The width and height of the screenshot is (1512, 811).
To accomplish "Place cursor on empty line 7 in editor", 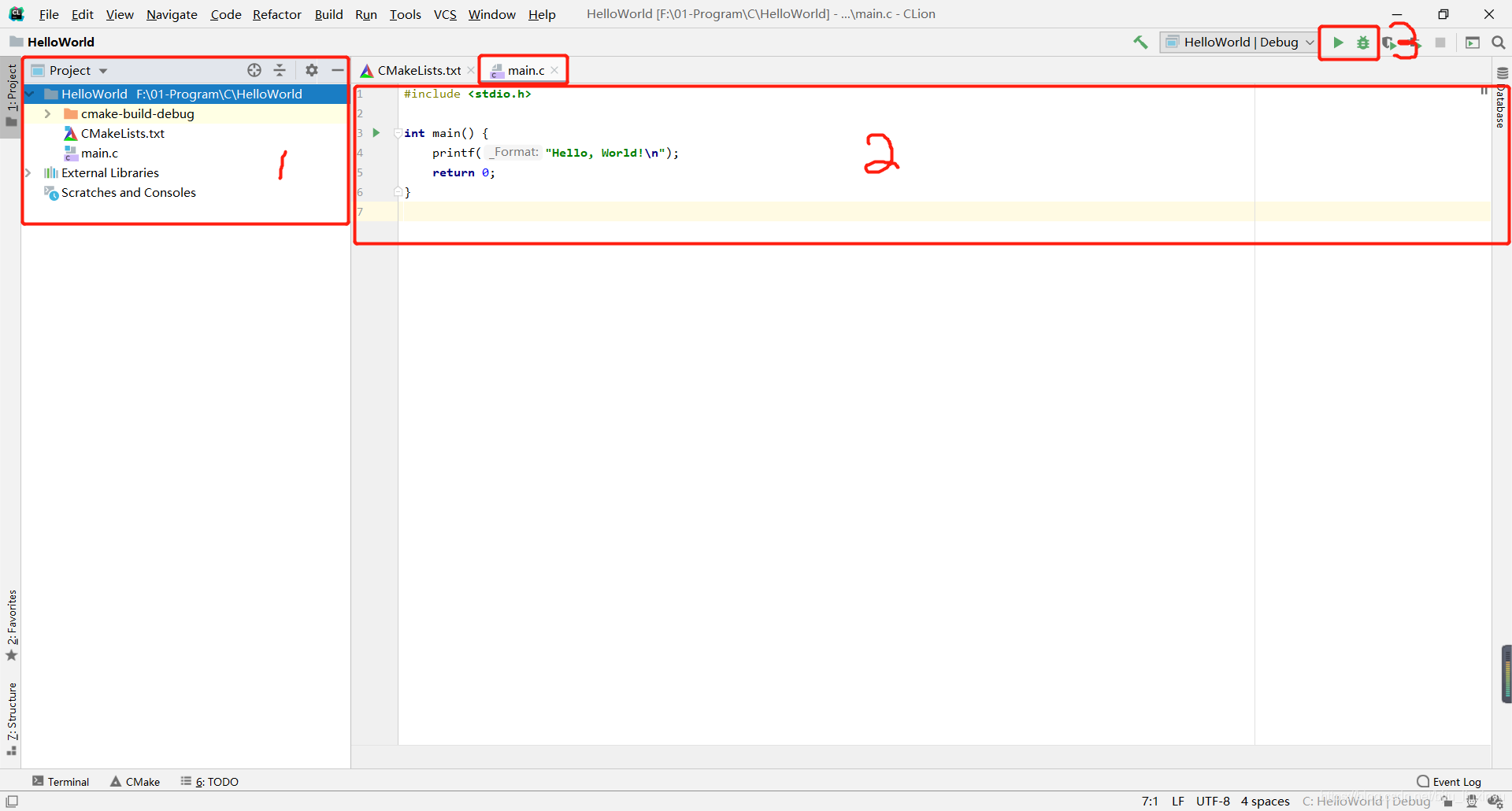I will click(945, 212).
